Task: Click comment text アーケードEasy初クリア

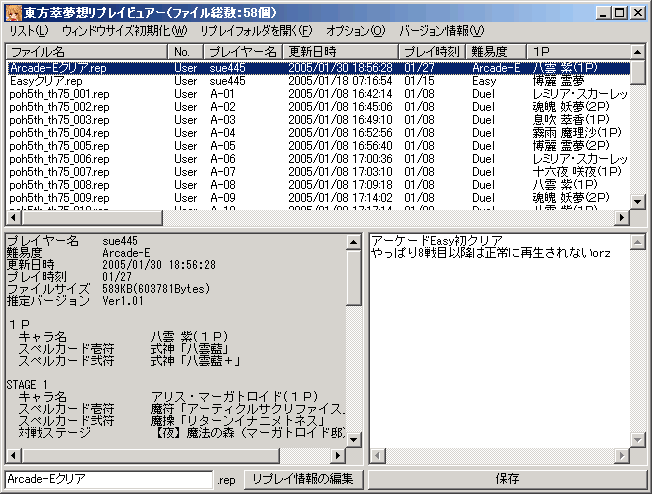Action: (x=437, y=241)
